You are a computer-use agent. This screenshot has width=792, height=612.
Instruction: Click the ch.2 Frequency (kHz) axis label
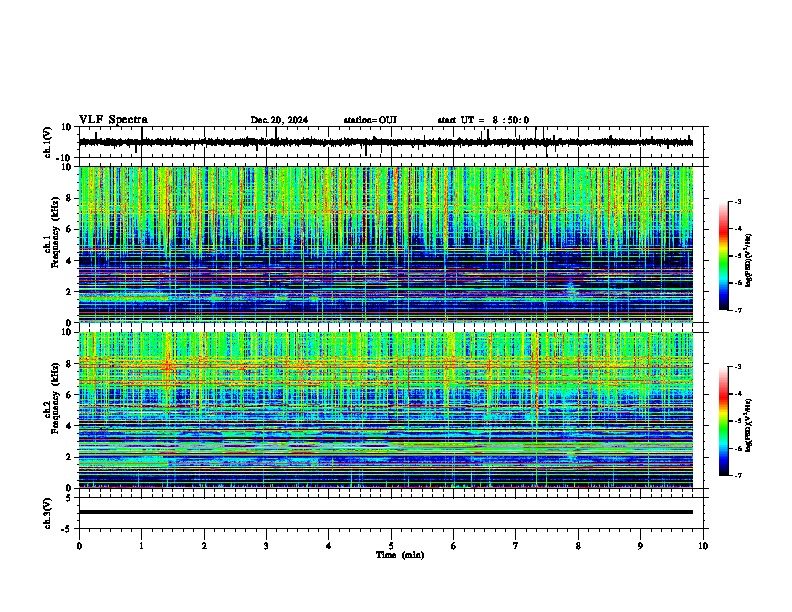pos(52,397)
